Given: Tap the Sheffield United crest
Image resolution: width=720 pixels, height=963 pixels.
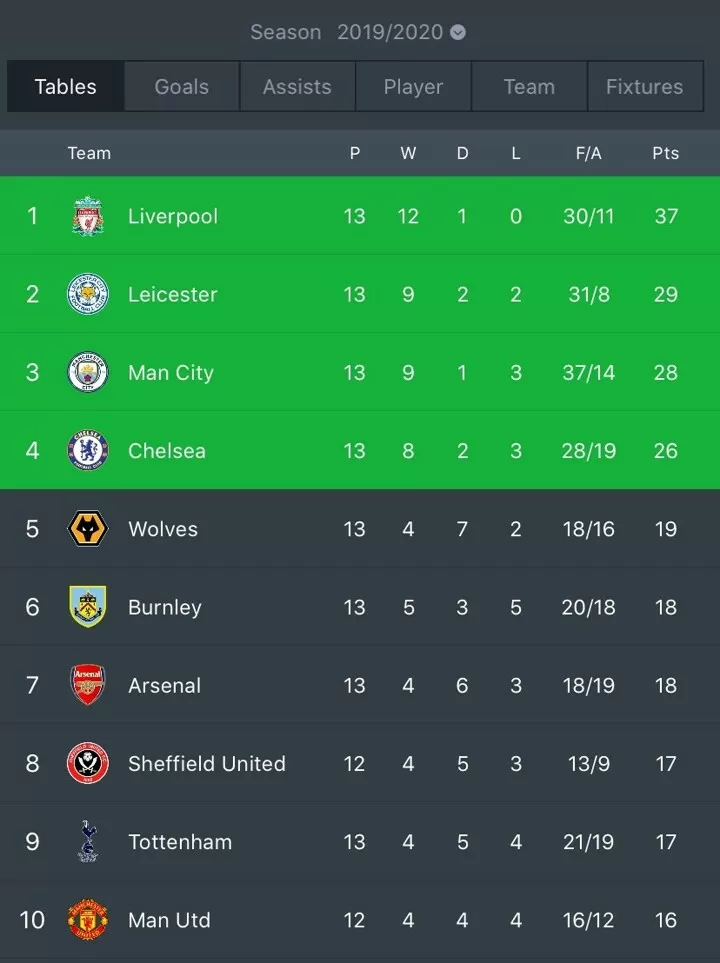Looking at the screenshot, I should pos(88,763).
